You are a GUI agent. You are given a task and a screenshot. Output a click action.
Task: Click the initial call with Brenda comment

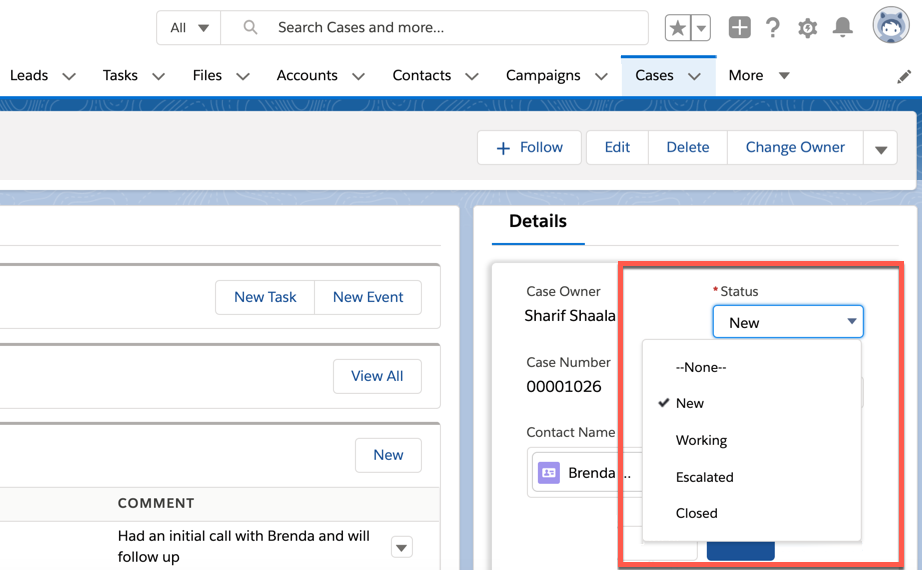pos(243,546)
